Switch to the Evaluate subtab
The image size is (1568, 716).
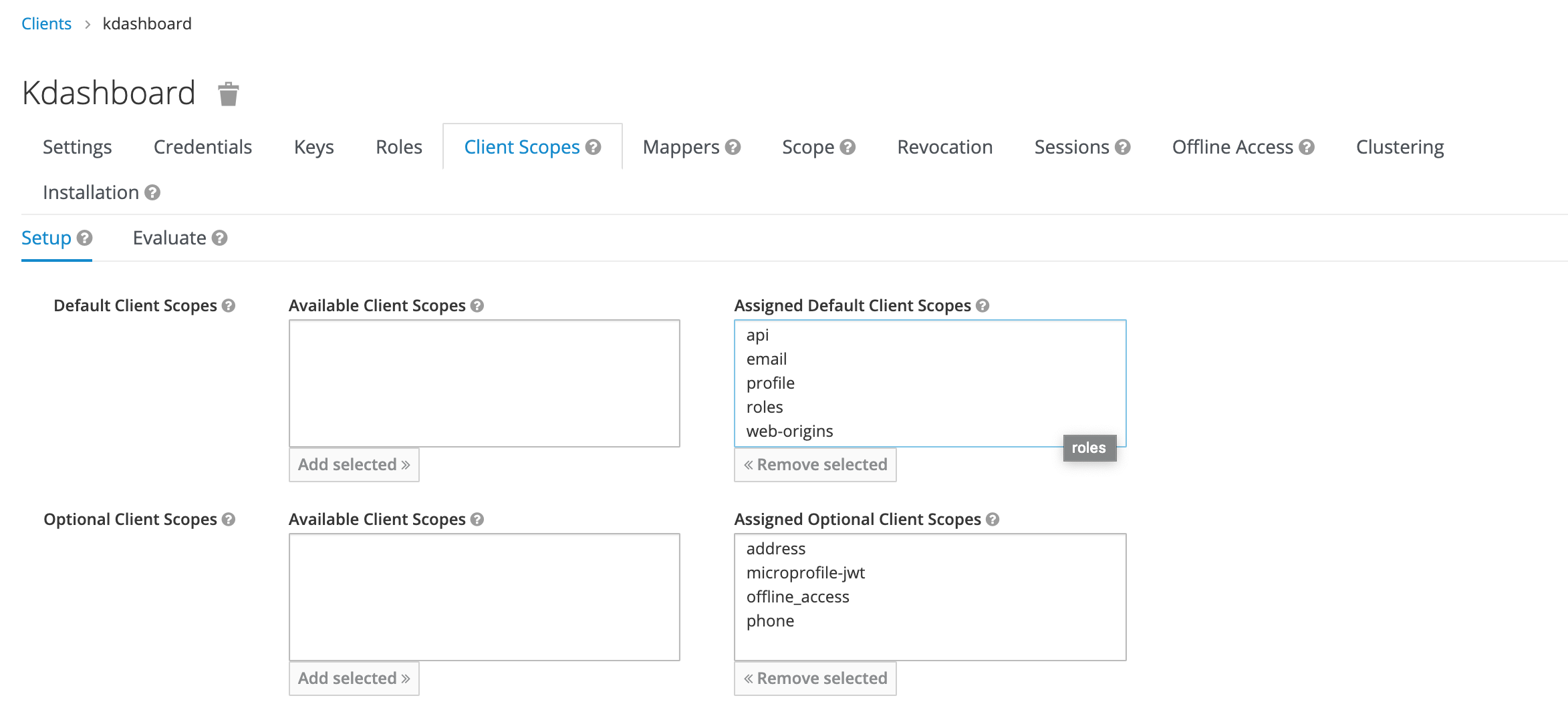click(170, 238)
